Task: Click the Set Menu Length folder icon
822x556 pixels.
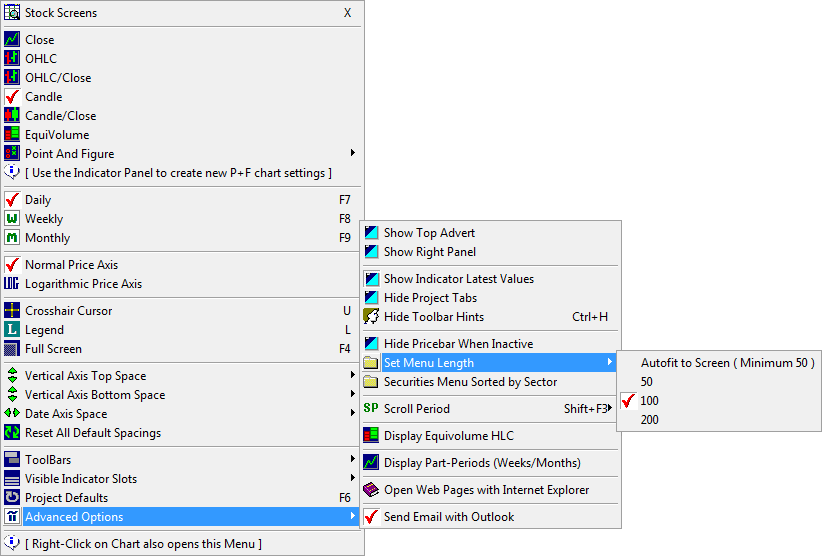Action: click(x=371, y=363)
